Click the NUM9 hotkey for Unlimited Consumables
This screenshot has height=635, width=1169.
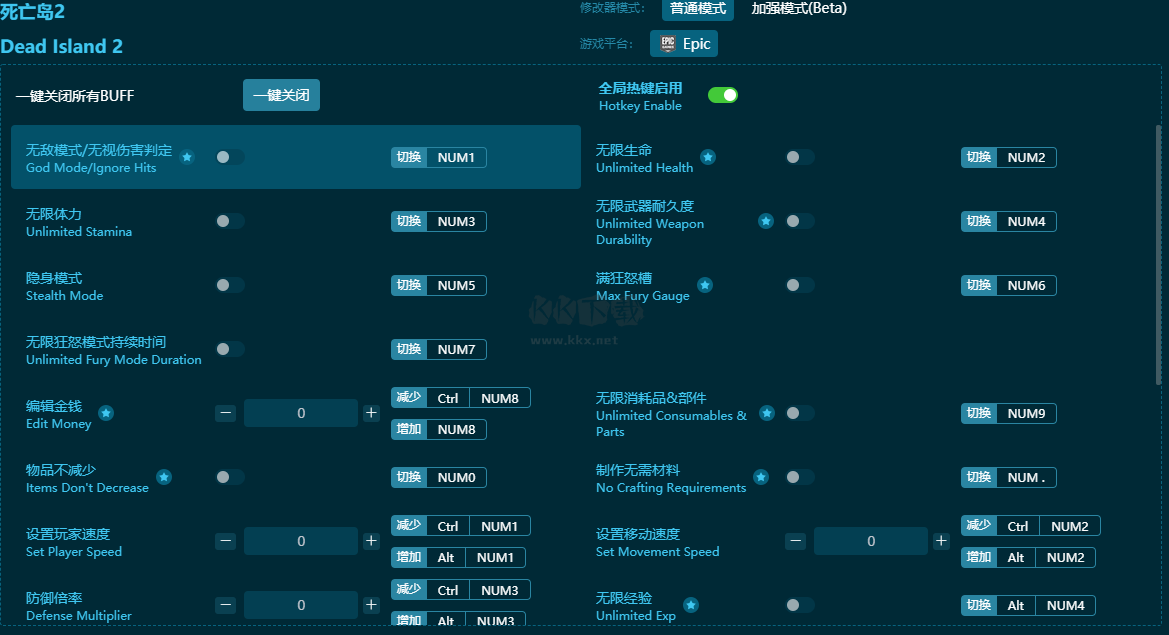tap(1008, 414)
